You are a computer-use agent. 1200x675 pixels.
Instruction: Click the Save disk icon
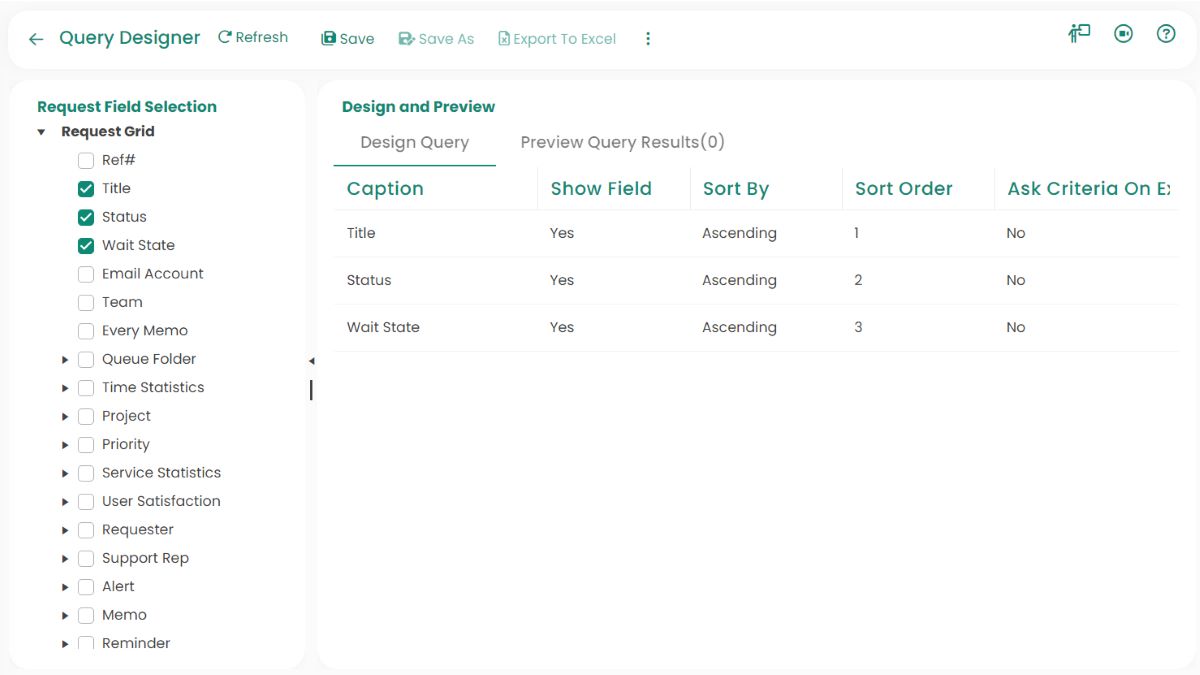pos(328,39)
